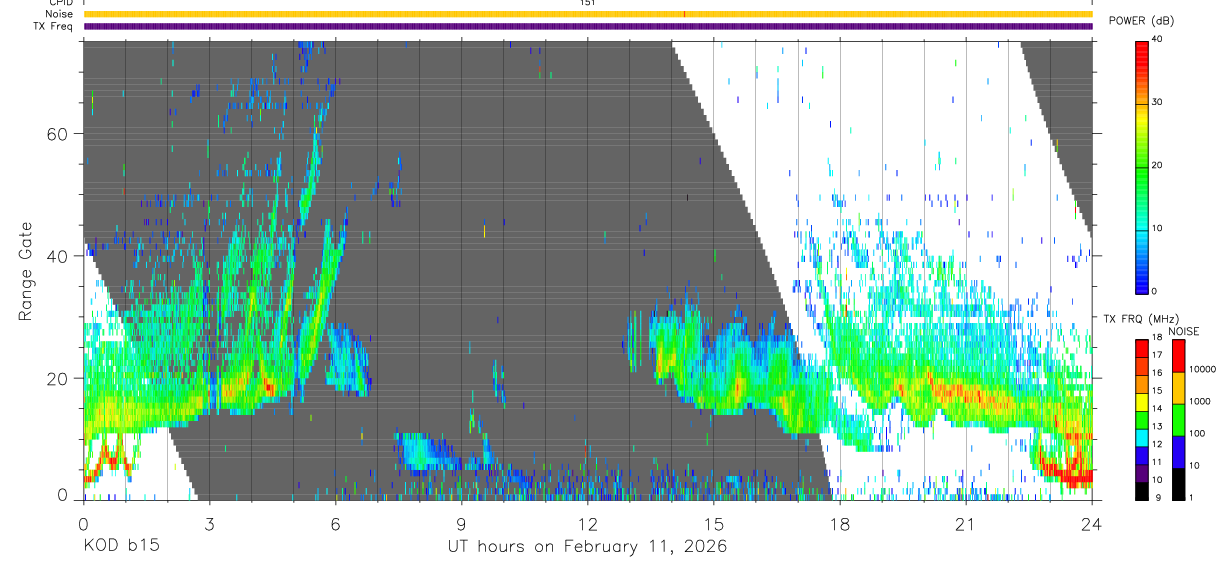Click the purple 10-11 MHz swatch in the TX FRQ legend
Viewport: 1228px width, 567px height.
(1141, 473)
